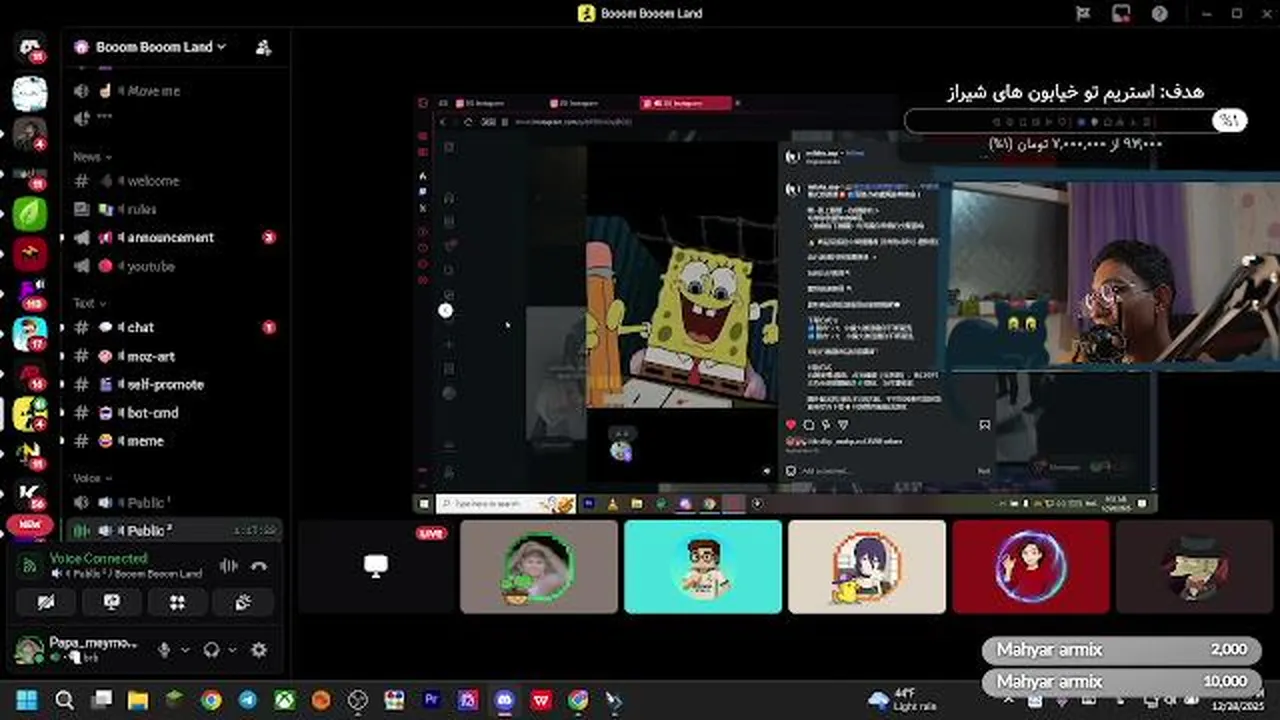Image resolution: width=1280 pixels, height=720 pixels.
Task: Click Discord icon in the taskbar
Action: pos(505,700)
